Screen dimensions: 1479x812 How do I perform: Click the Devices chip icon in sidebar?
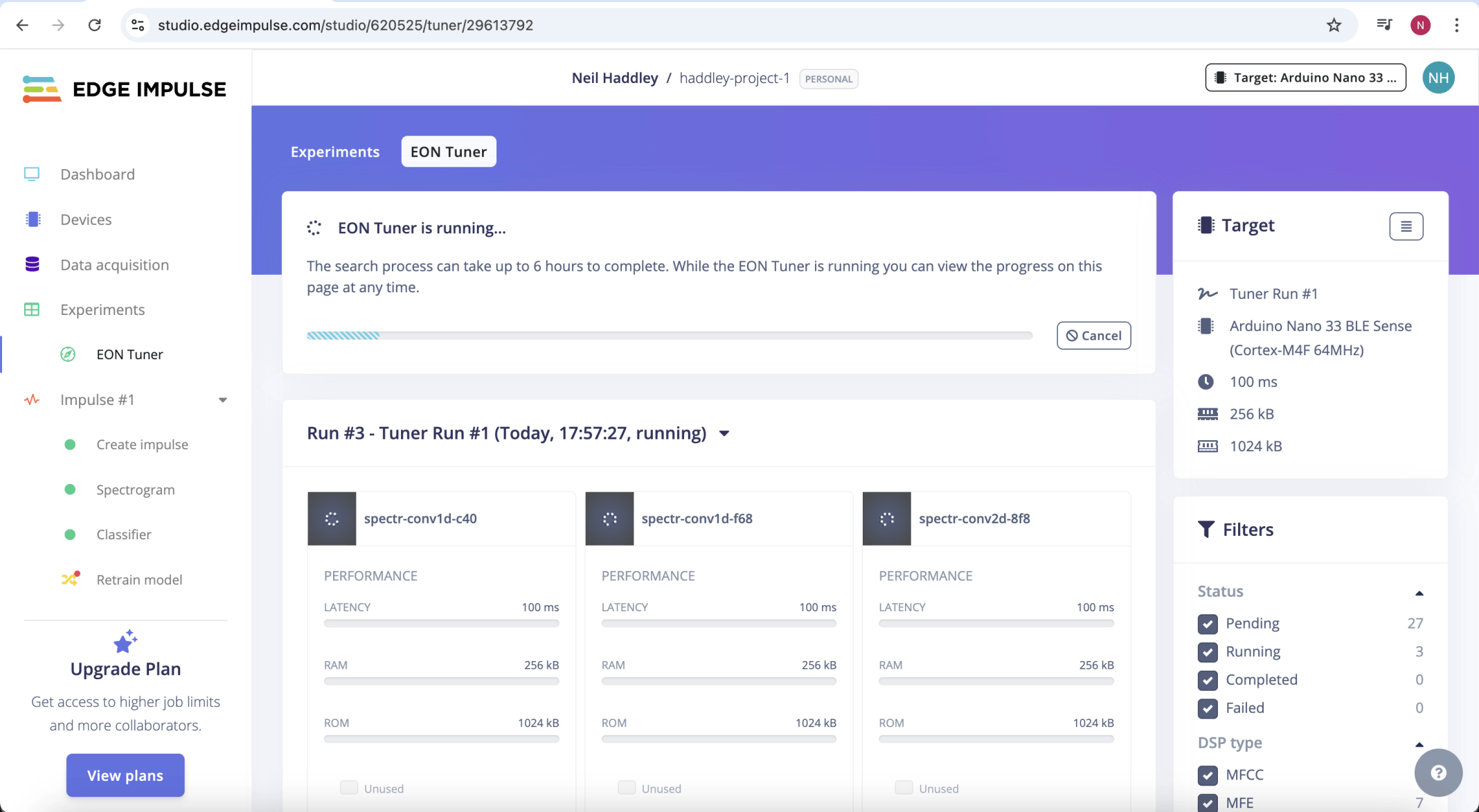[x=33, y=219]
